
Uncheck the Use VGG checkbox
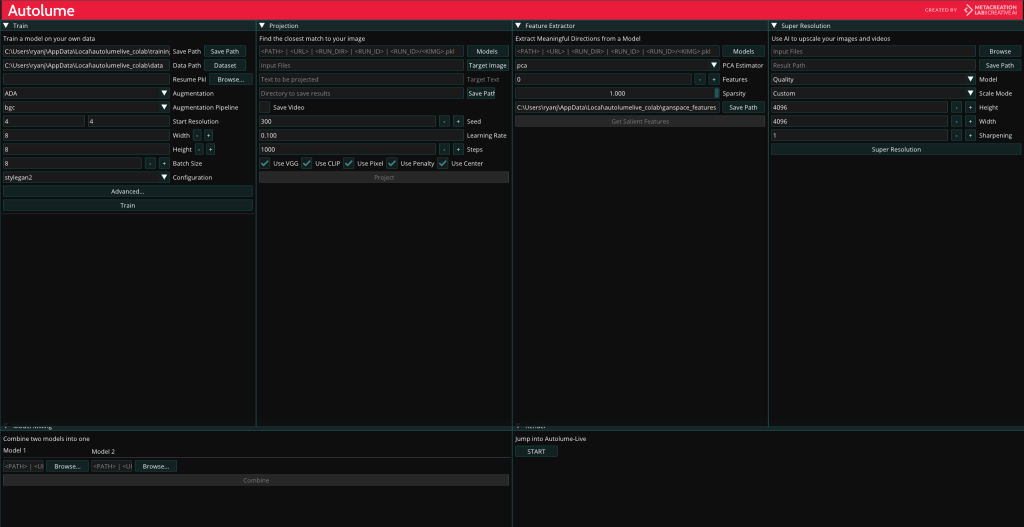(x=265, y=163)
